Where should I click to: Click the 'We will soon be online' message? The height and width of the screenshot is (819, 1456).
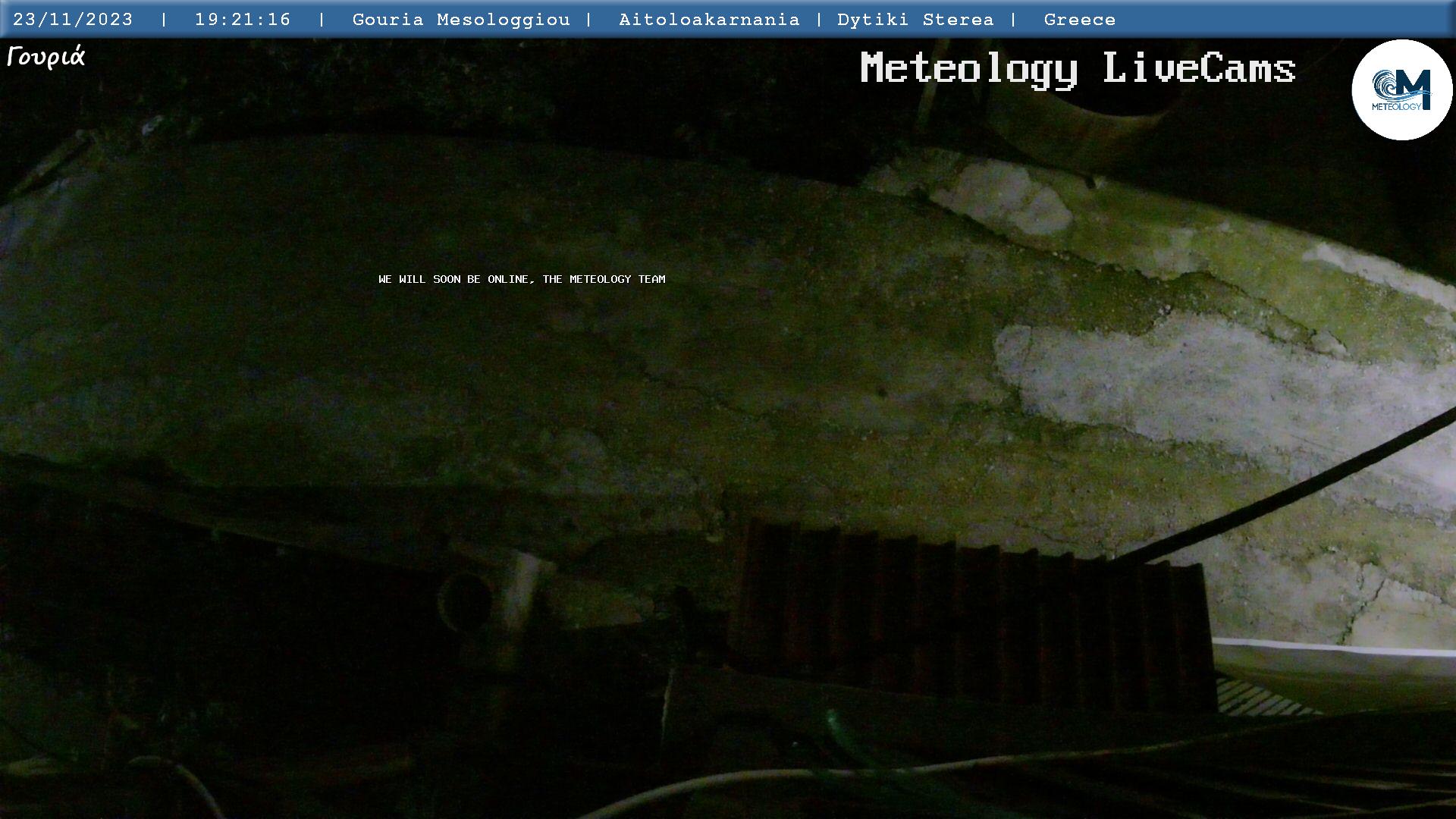click(x=522, y=279)
